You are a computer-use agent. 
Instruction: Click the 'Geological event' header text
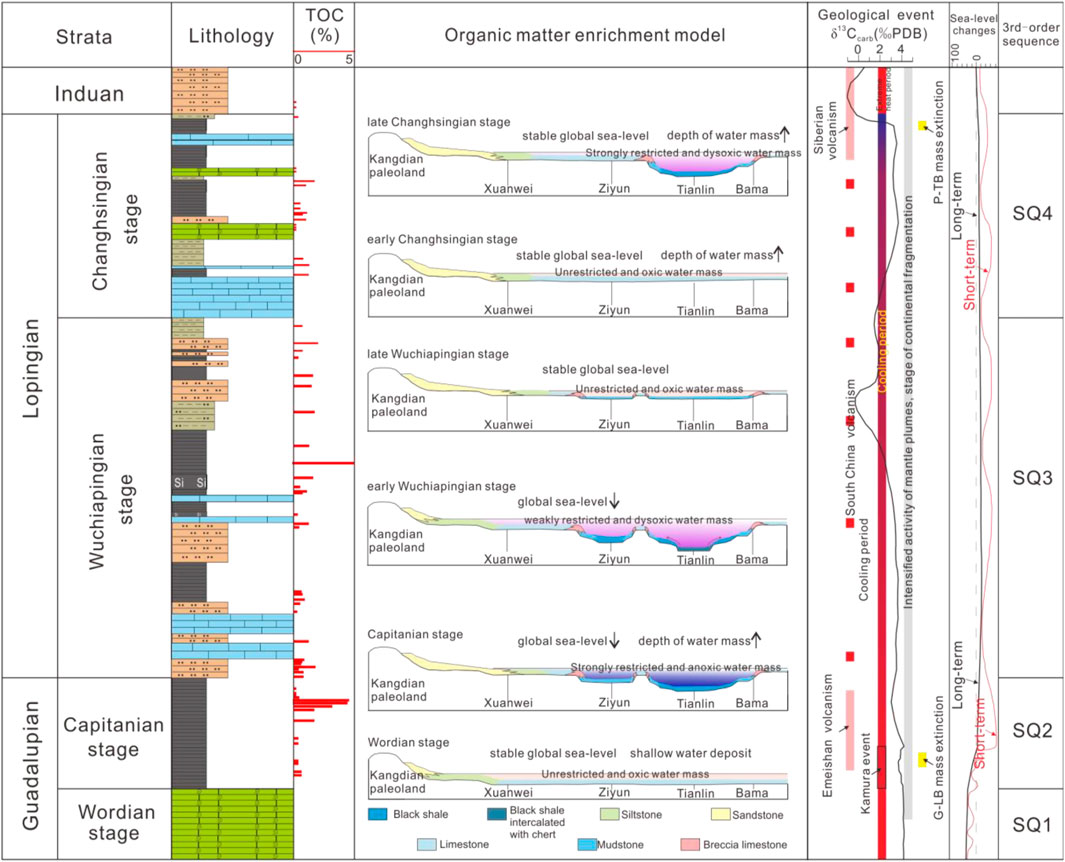pyautogui.click(x=876, y=15)
